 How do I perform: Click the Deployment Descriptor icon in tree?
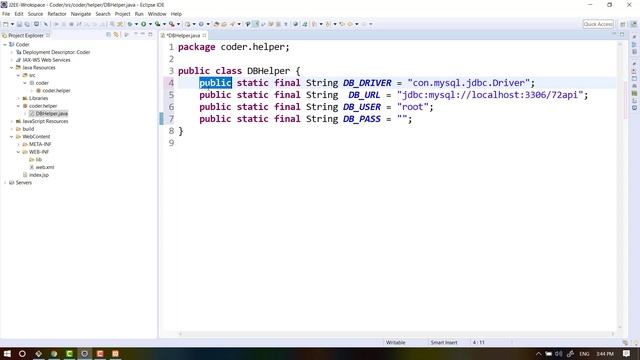[x=18, y=52]
